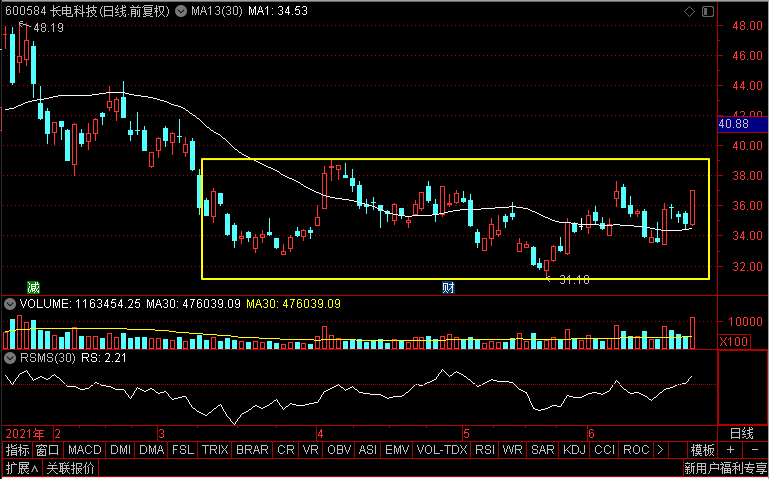The width and height of the screenshot is (770, 479).
Task: Click the 新用户福利专享 promotion link
Action: [x=725, y=468]
